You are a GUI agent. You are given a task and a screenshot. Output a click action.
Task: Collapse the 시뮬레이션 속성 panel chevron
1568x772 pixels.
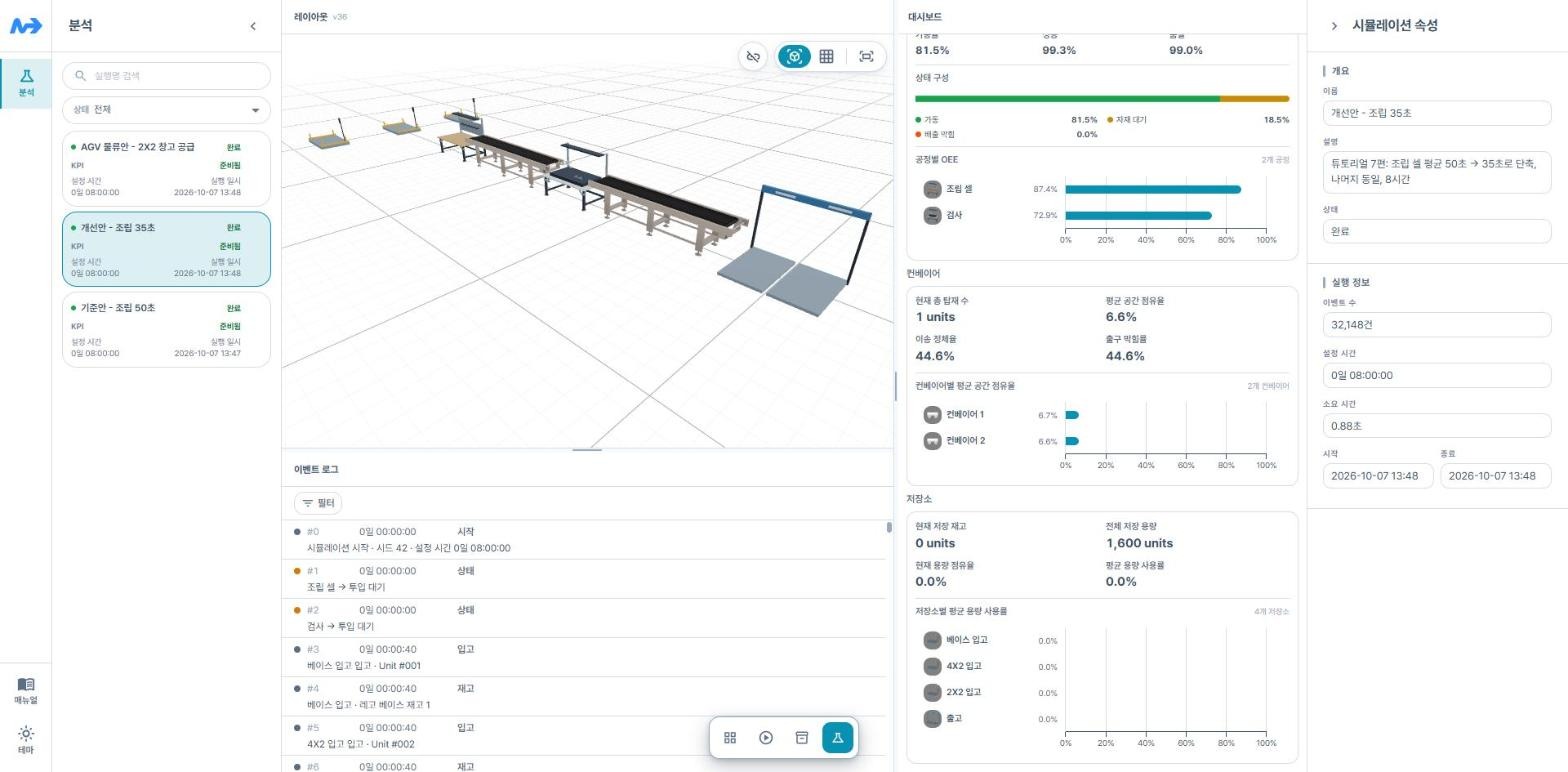coord(1334,26)
